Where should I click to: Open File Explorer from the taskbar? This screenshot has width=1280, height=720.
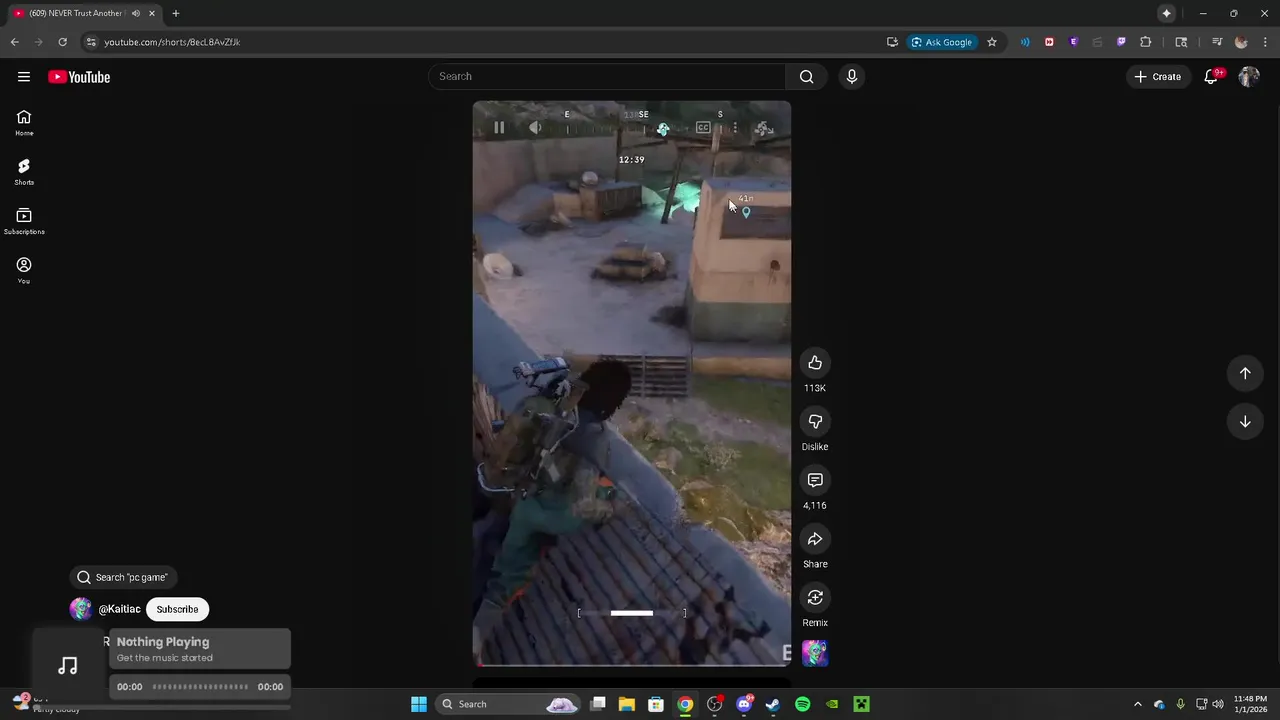[627, 704]
